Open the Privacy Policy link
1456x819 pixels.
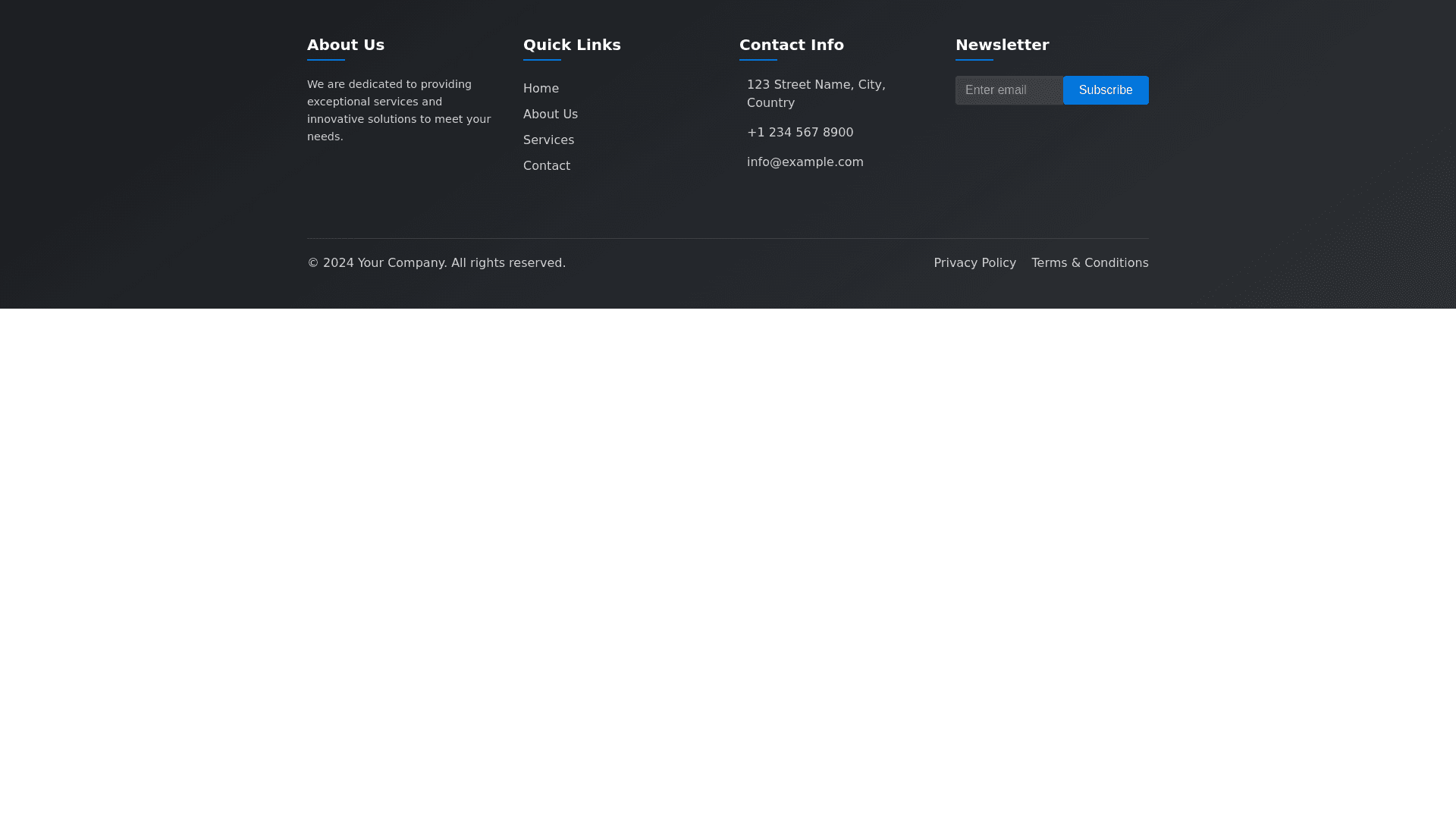974,263
